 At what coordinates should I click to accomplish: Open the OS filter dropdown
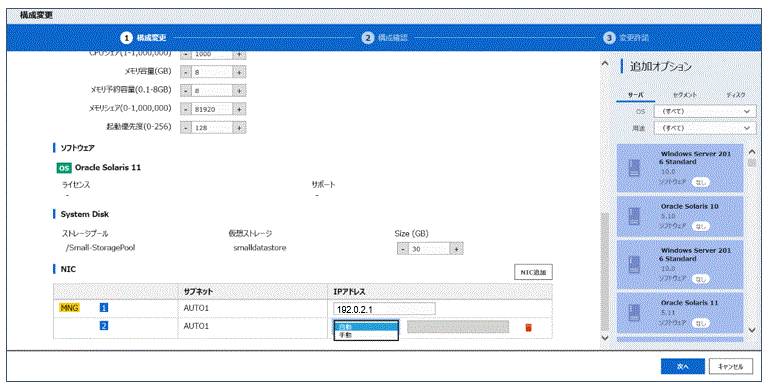coord(704,111)
